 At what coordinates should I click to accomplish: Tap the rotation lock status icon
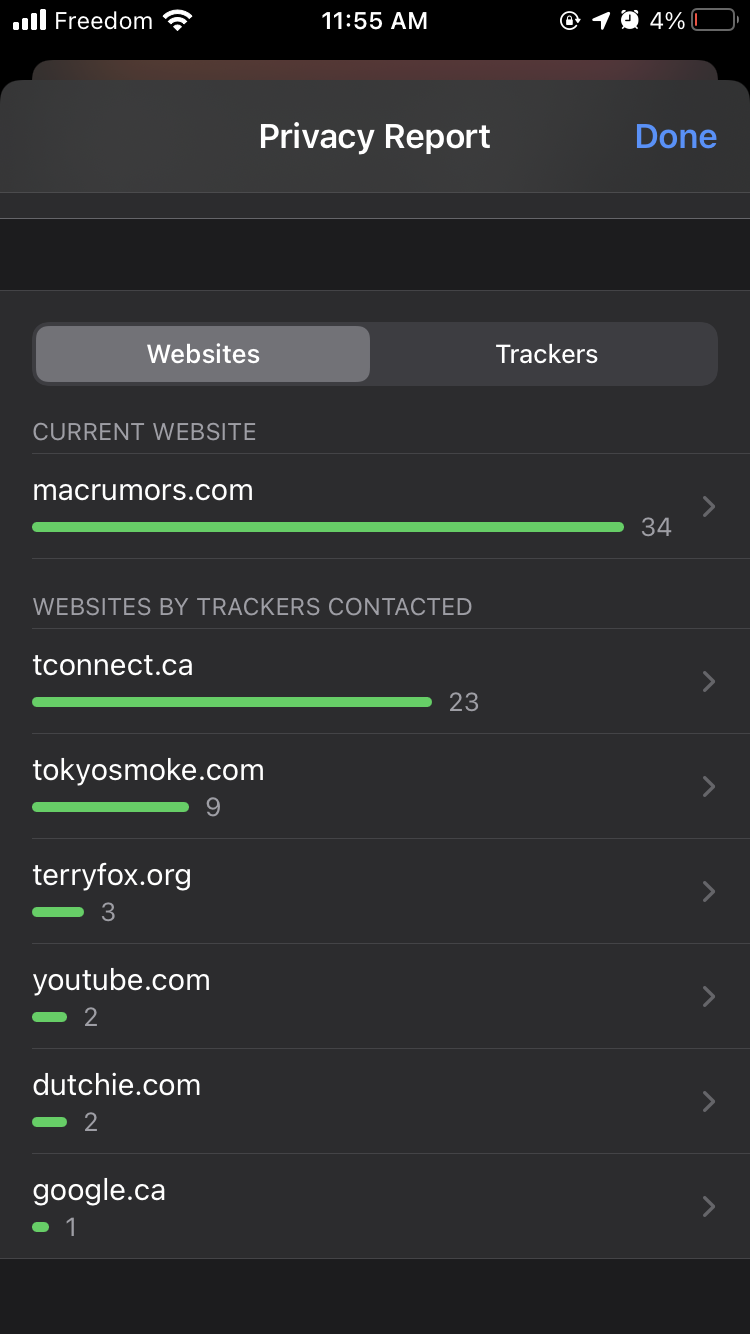[x=570, y=20]
